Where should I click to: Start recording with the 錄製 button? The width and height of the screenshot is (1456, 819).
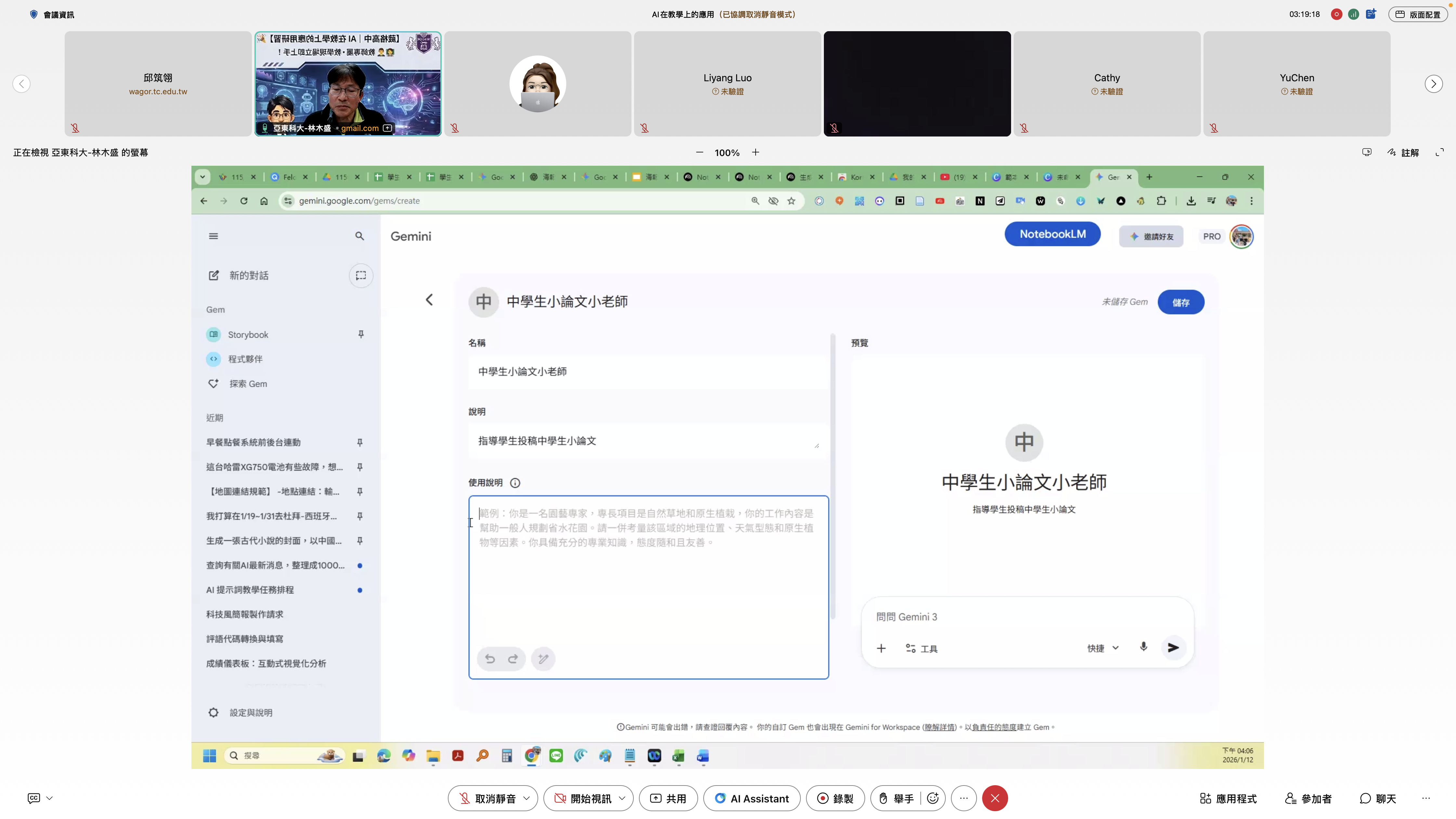coord(835,798)
